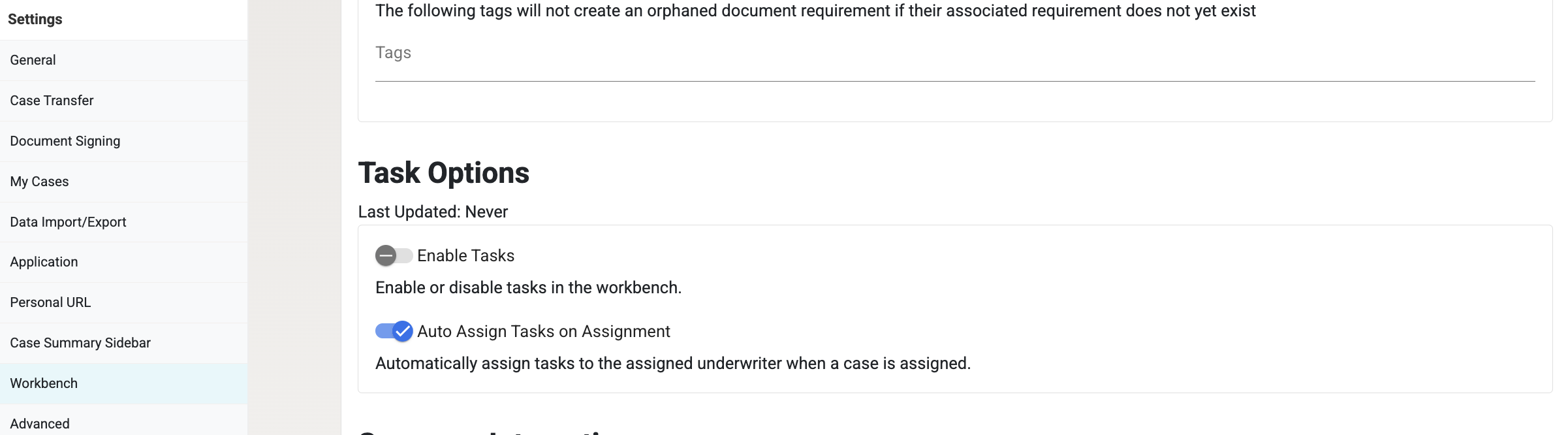Go to Document Signing settings
This screenshot has height=435, width=1568.
(124, 141)
